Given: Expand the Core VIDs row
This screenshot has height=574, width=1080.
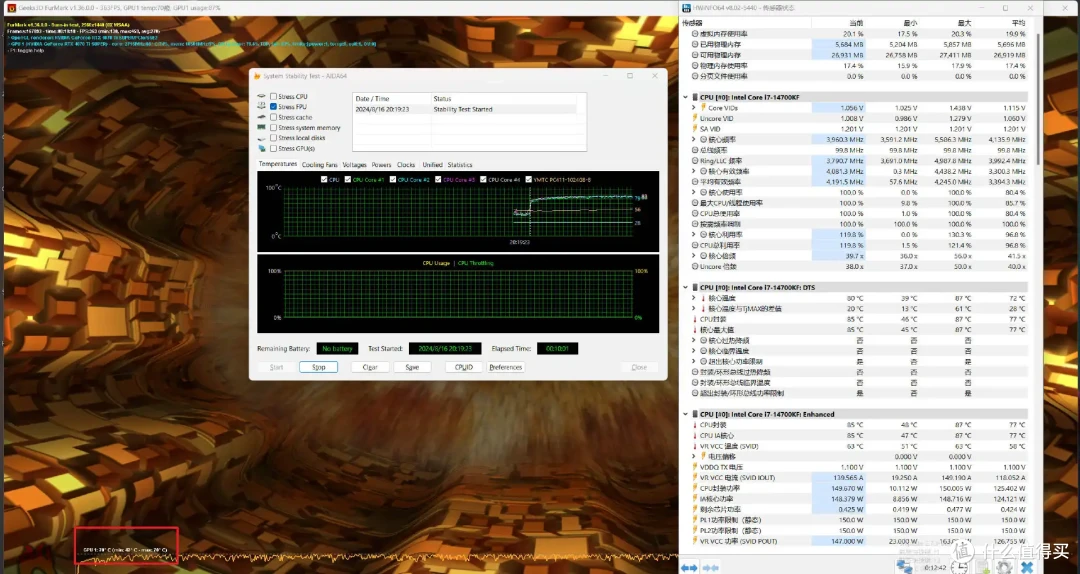Looking at the screenshot, I should [694, 107].
